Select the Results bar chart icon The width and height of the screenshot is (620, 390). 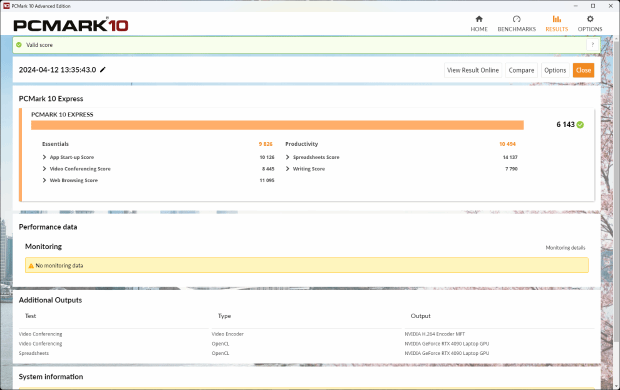[x=557, y=19]
